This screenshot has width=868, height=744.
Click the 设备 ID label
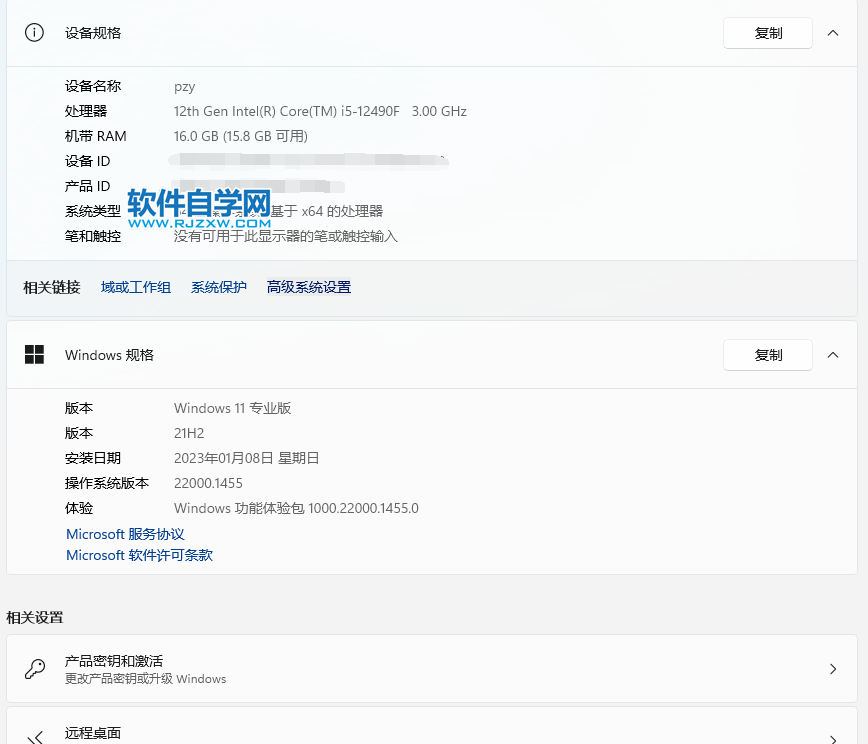pyautogui.click(x=87, y=161)
